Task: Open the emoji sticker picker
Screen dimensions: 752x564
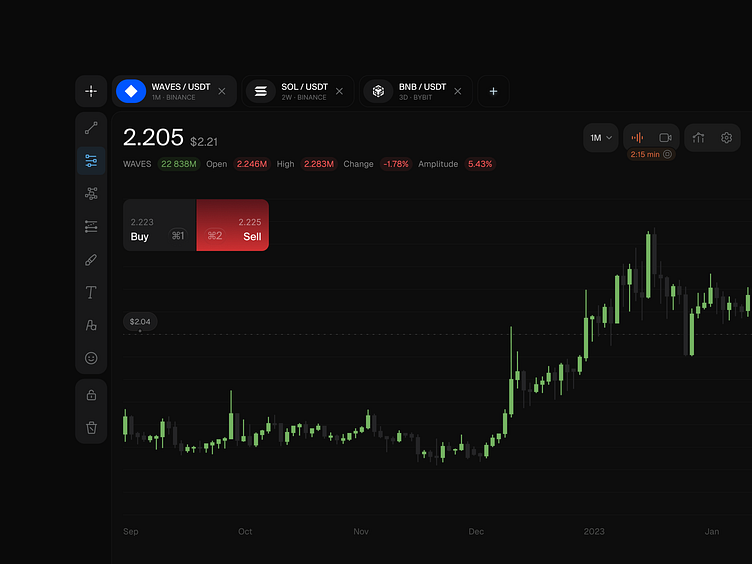Action: (91, 358)
